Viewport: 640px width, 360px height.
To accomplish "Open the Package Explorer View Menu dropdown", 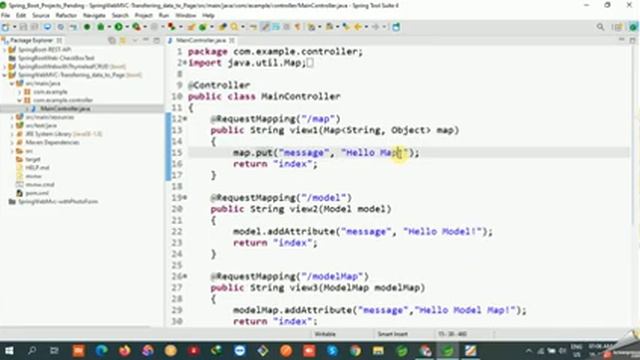I will click(x=135, y=40).
